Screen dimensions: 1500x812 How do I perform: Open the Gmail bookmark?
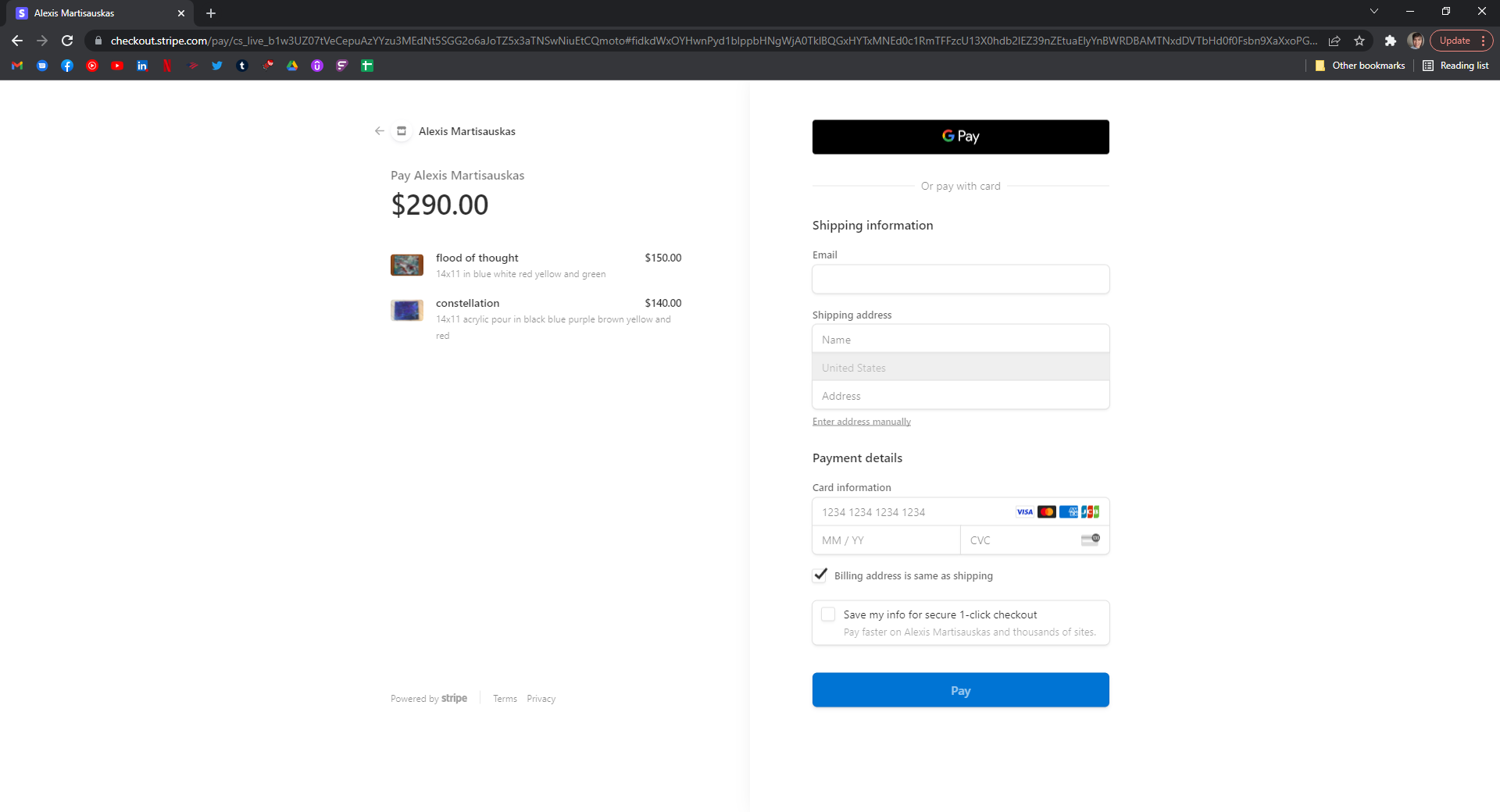pyautogui.click(x=17, y=66)
